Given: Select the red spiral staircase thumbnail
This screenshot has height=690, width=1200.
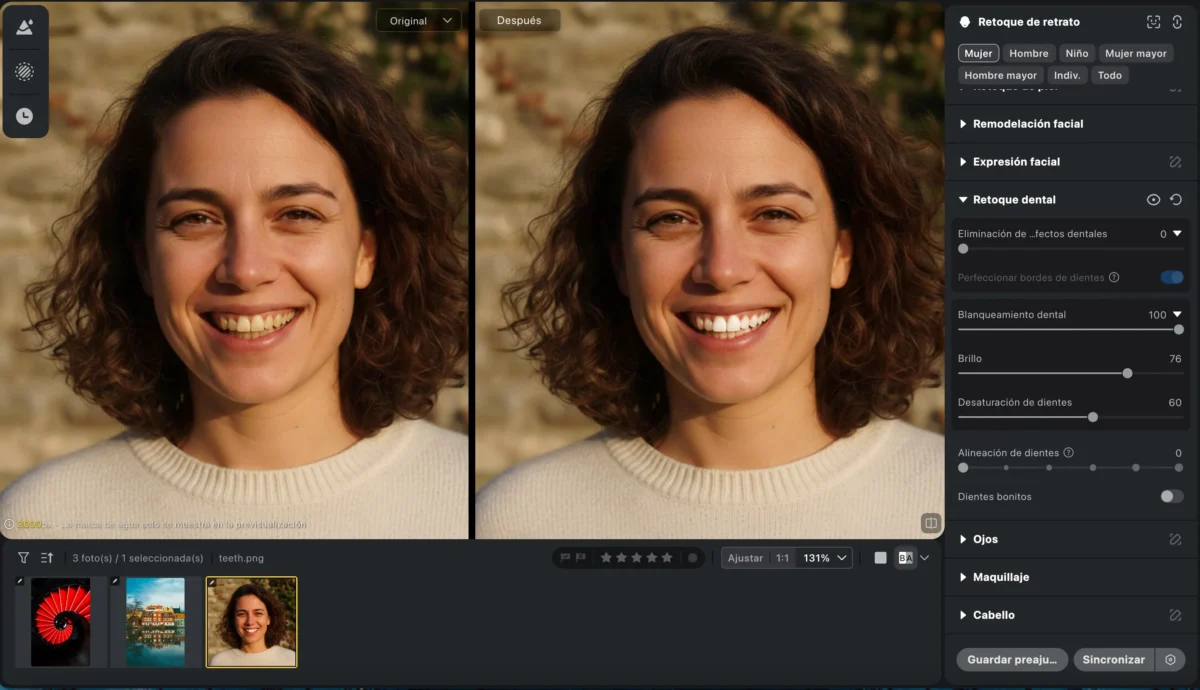Looking at the screenshot, I should click(60, 622).
